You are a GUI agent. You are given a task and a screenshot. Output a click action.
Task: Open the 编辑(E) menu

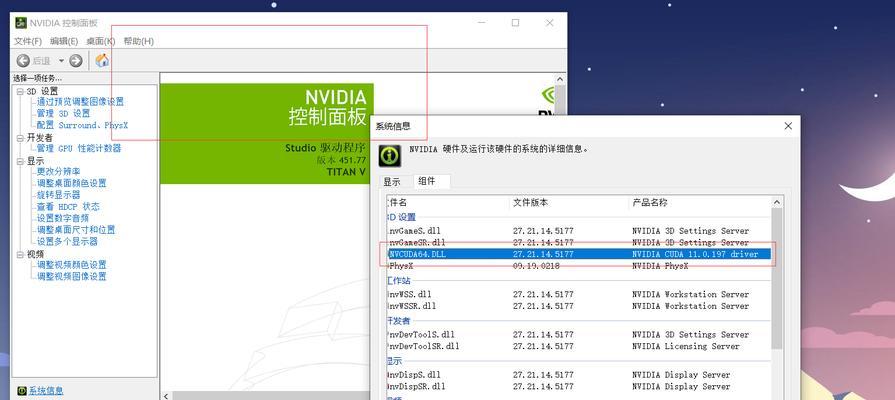click(64, 41)
